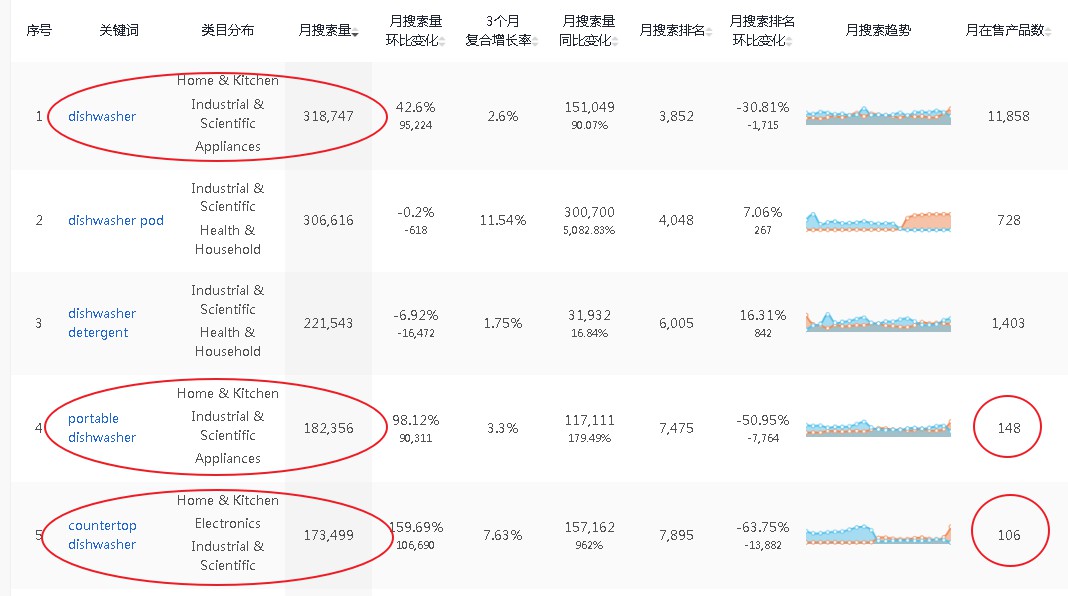The image size is (1068, 596).
Task: Select countertop dishwasher keyword link
Action: (x=102, y=535)
